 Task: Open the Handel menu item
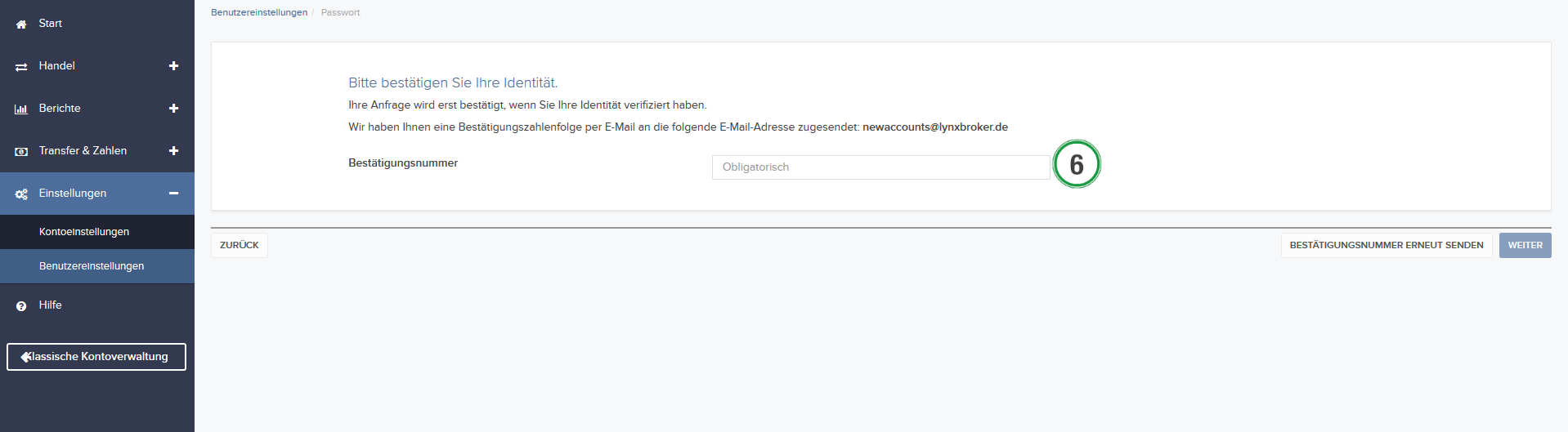[x=97, y=66]
